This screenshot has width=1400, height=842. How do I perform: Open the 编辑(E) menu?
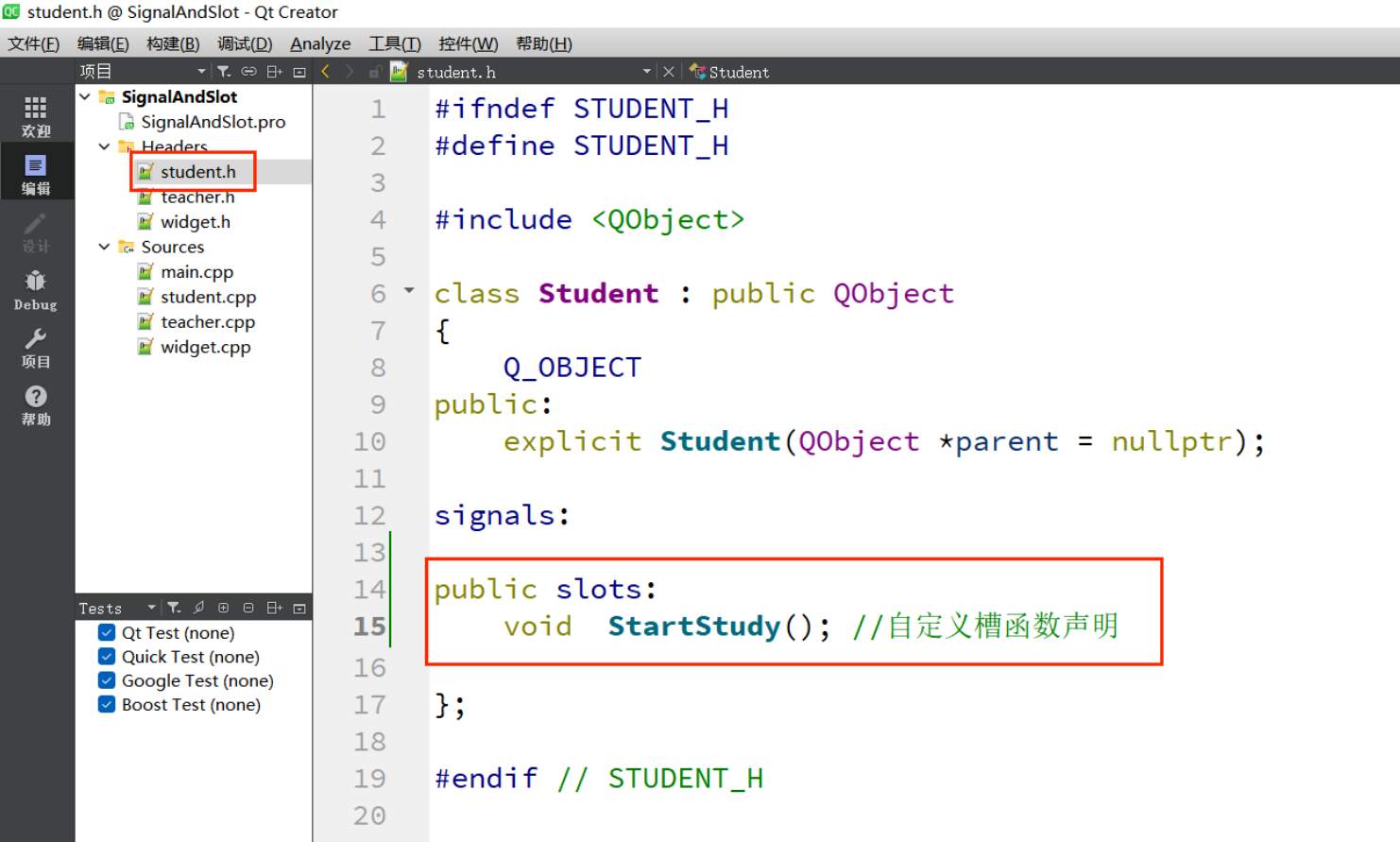(103, 43)
